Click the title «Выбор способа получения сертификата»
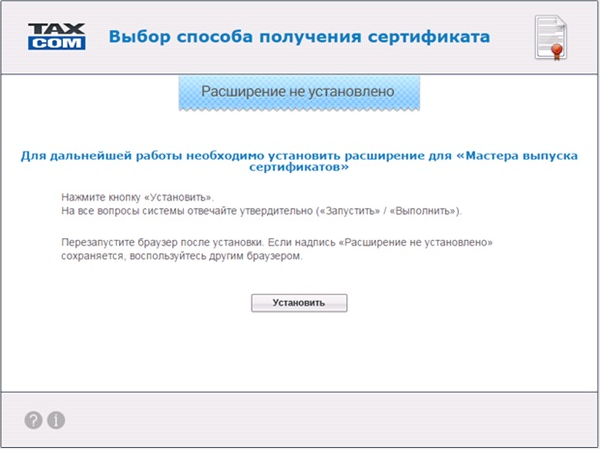The image size is (600, 449). click(x=299, y=38)
